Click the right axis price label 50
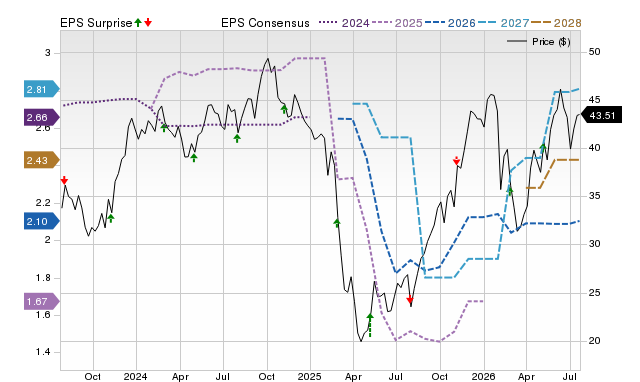This screenshot has width=640, height=382. 595,52
